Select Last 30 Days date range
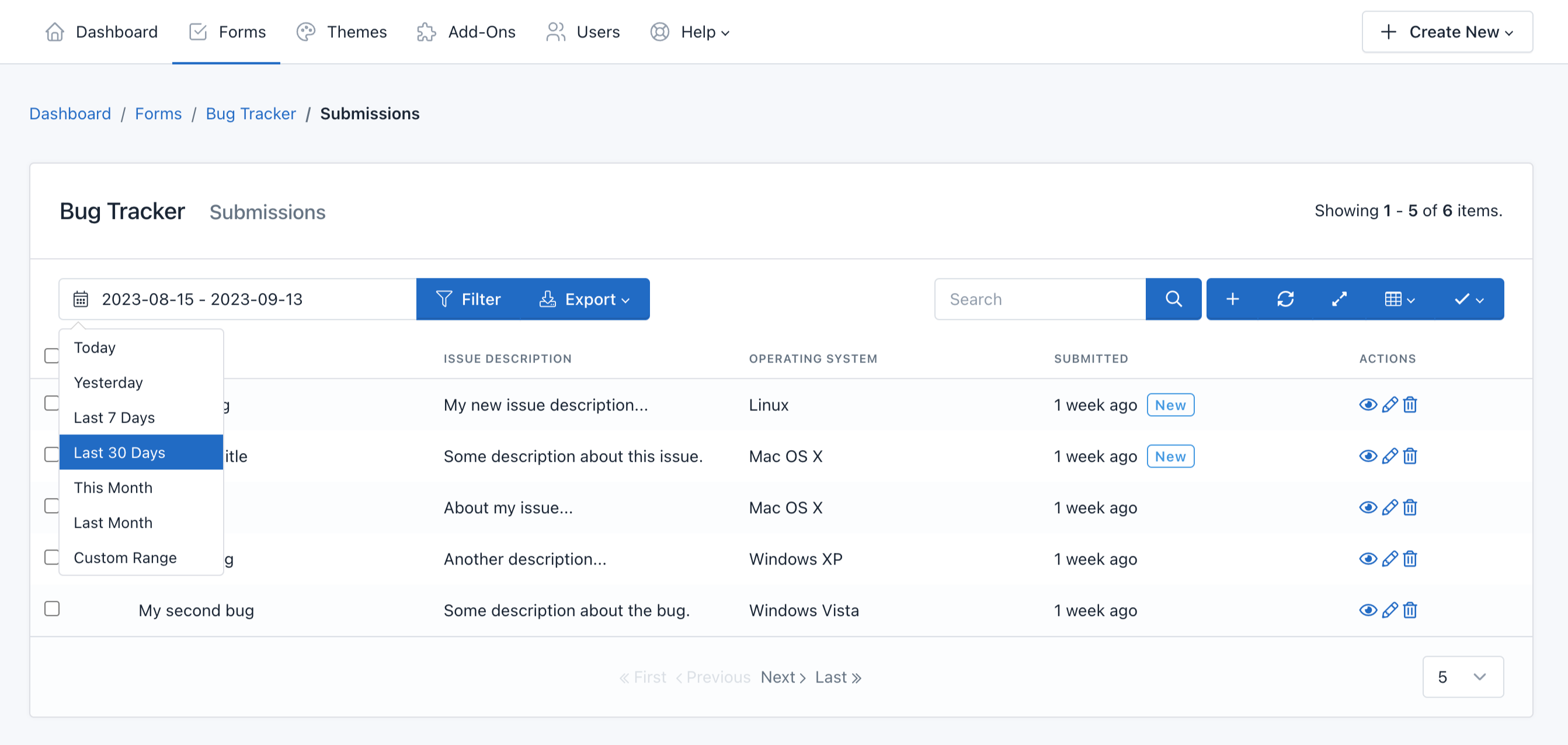 point(119,452)
